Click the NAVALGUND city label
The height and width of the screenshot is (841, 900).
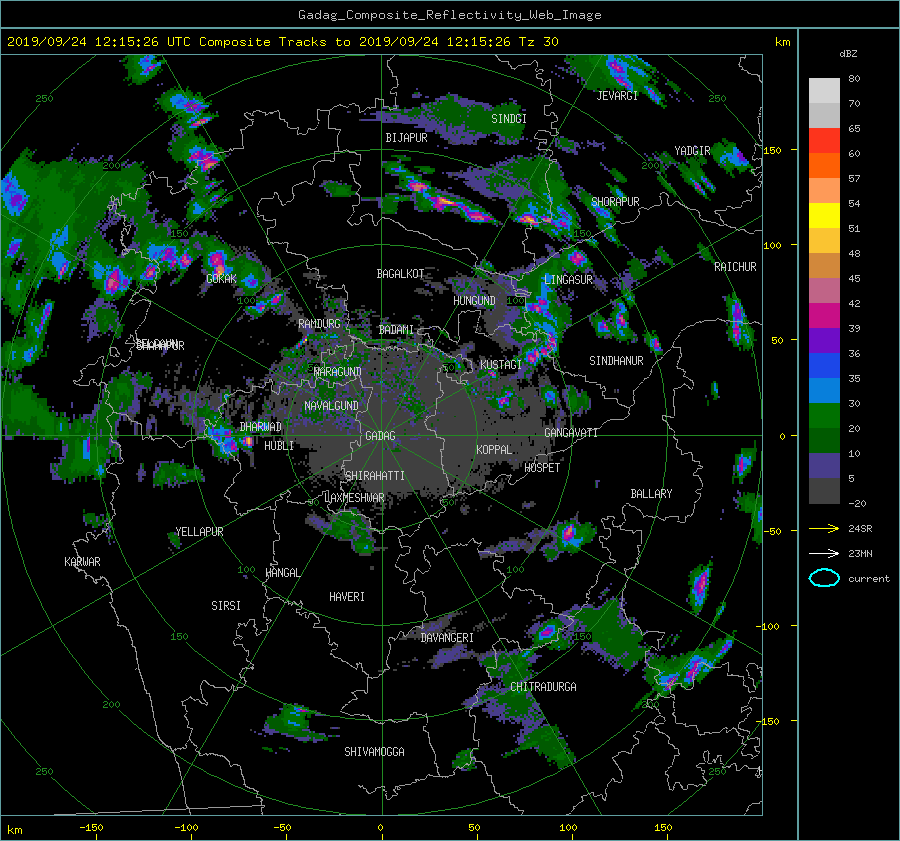[331, 406]
